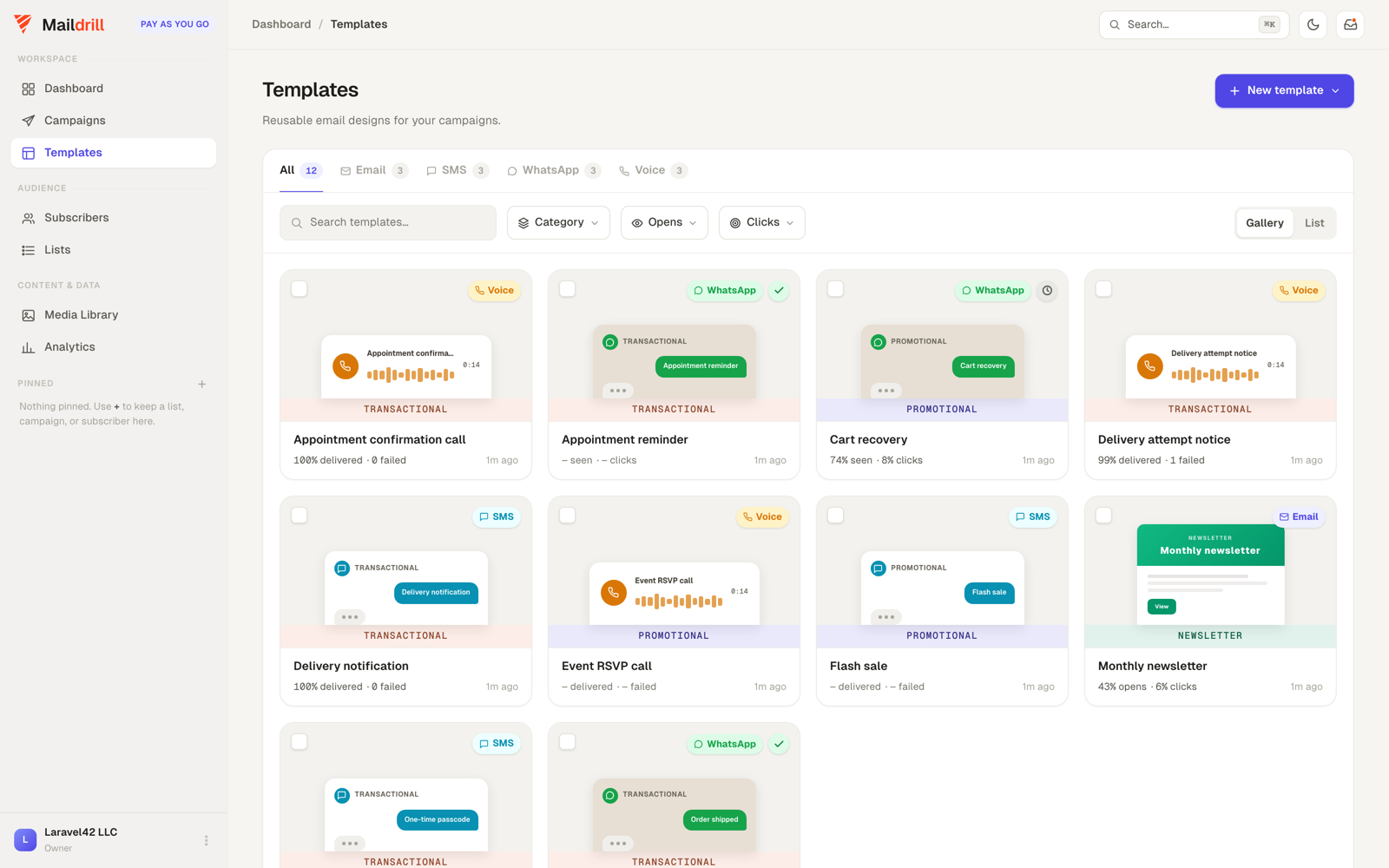Open the Delivery attempt notice preview thumbnail
Screen dimensions: 1389x868
coord(1210,367)
